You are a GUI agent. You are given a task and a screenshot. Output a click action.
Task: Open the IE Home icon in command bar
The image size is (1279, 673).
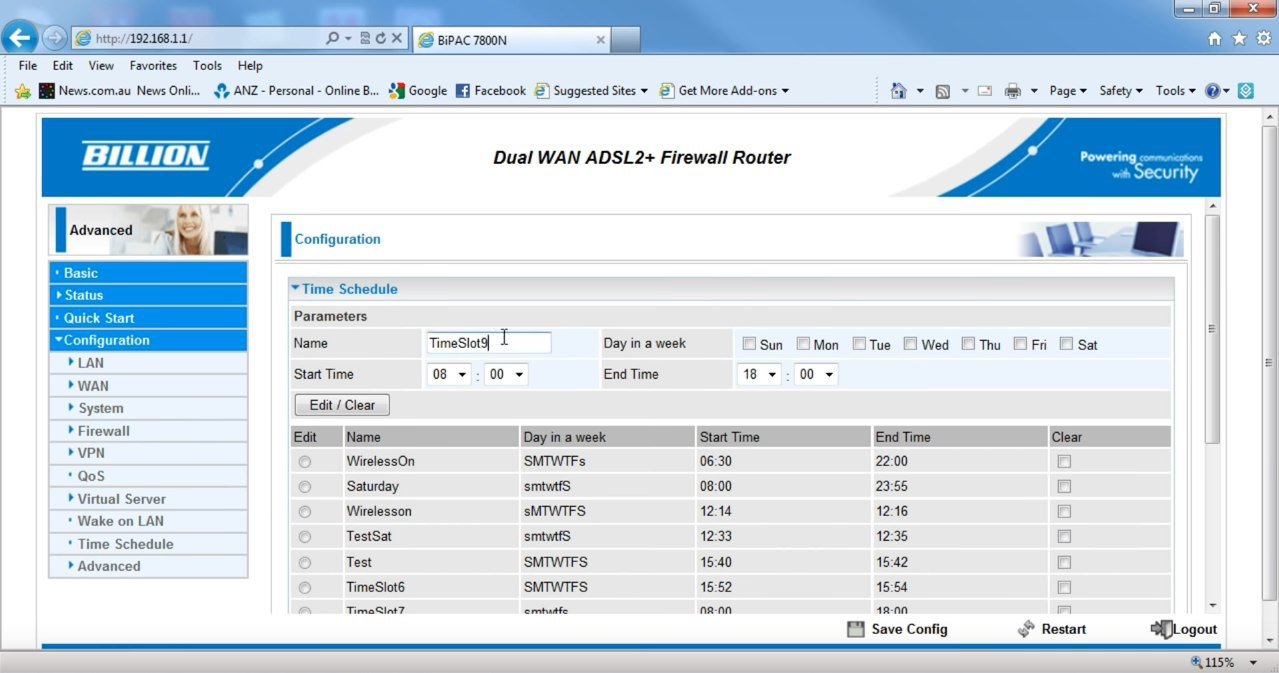[x=898, y=91]
